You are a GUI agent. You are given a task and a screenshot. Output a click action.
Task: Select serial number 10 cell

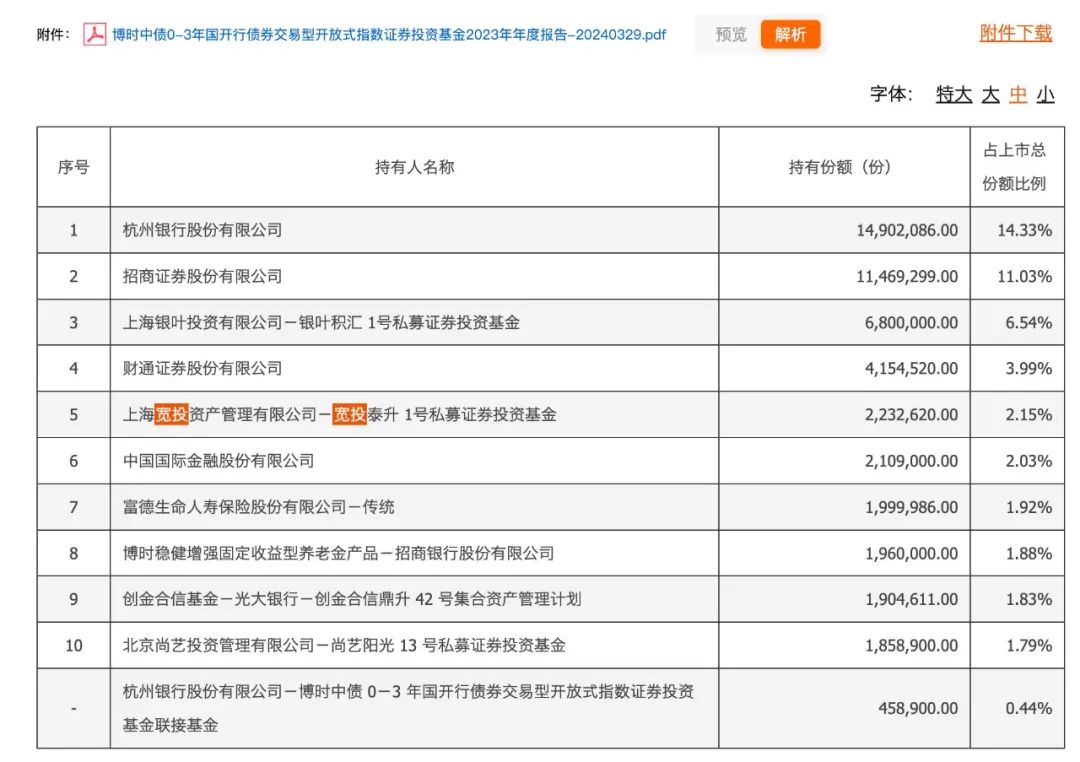pyautogui.click(x=74, y=646)
